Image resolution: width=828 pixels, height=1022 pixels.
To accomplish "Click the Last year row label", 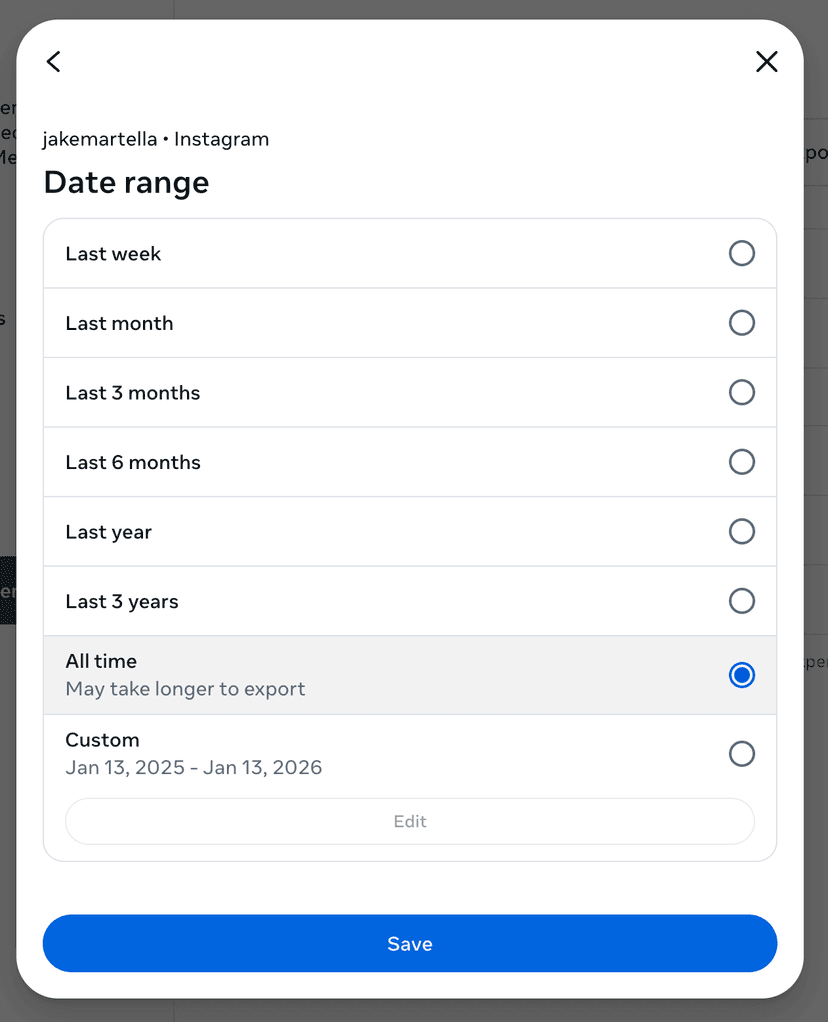I will [x=108, y=531].
